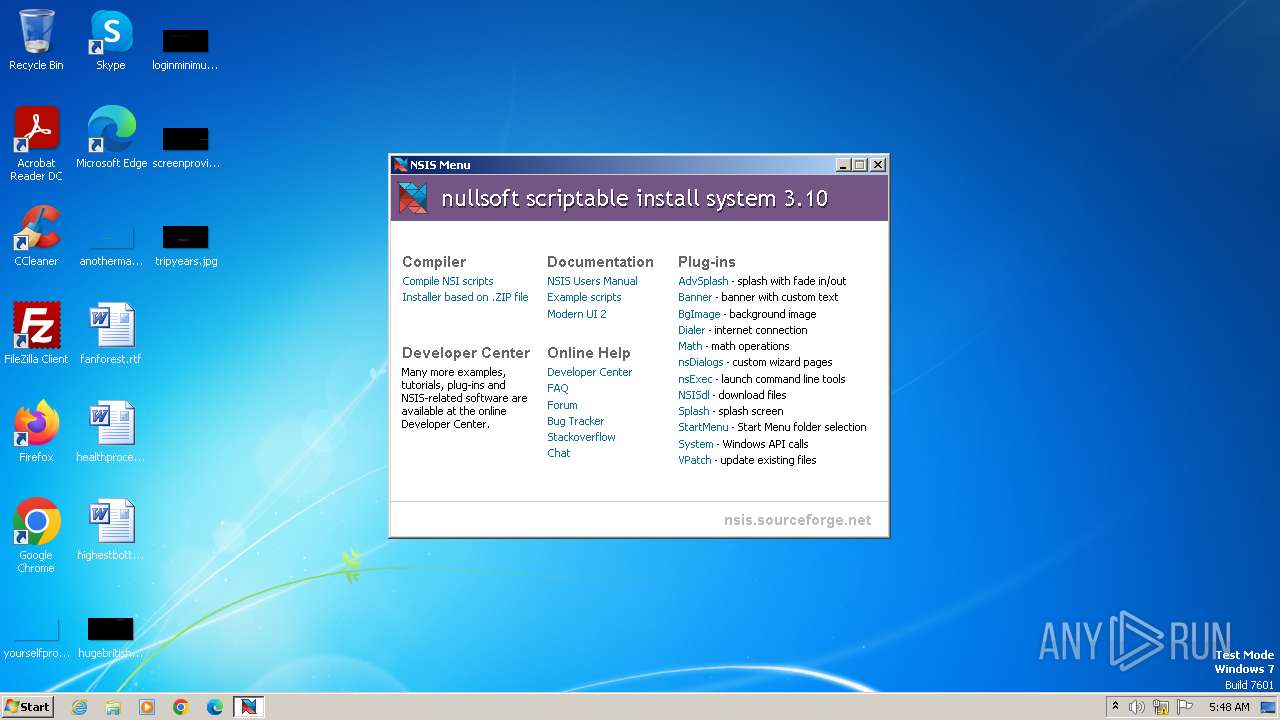This screenshot has height=720, width=1280.
Task: Open the System plug-in link
Action: [696, 444]
